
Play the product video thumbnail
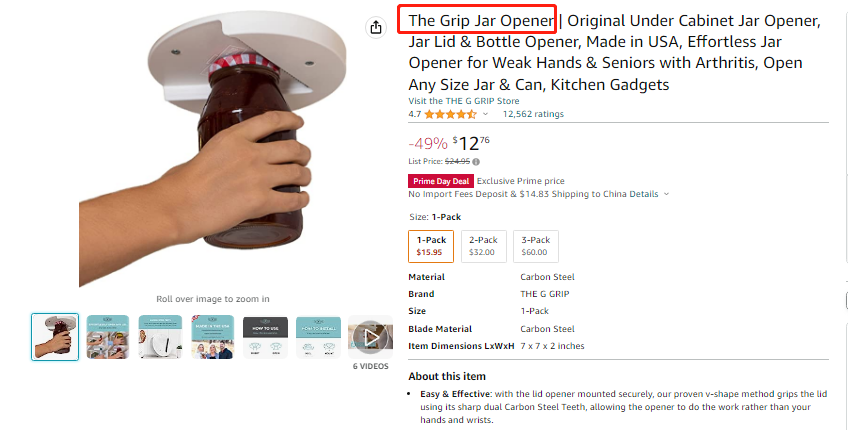point(371,338)
